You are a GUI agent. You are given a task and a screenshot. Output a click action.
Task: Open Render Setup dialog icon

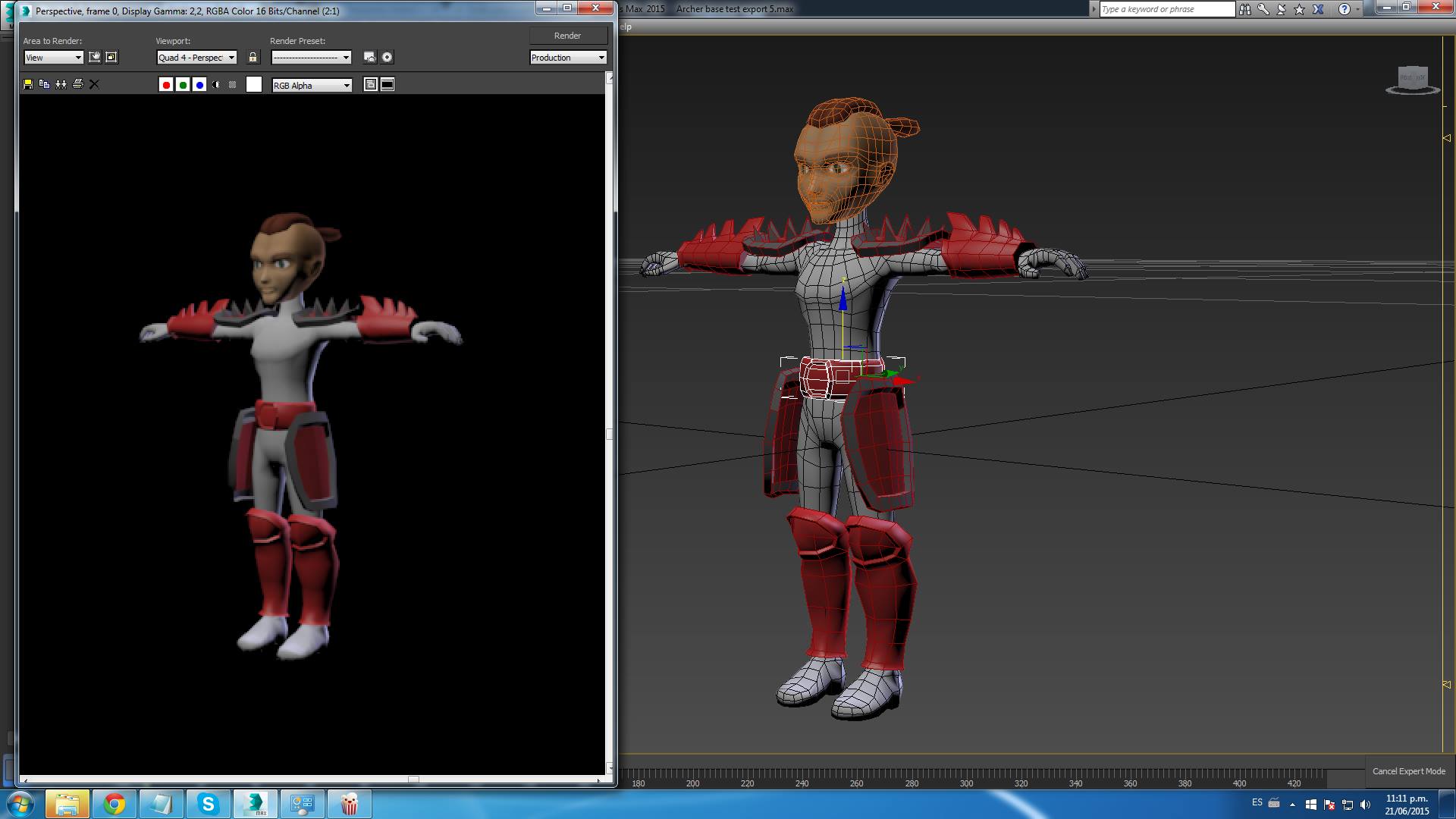tap(369, 58)
